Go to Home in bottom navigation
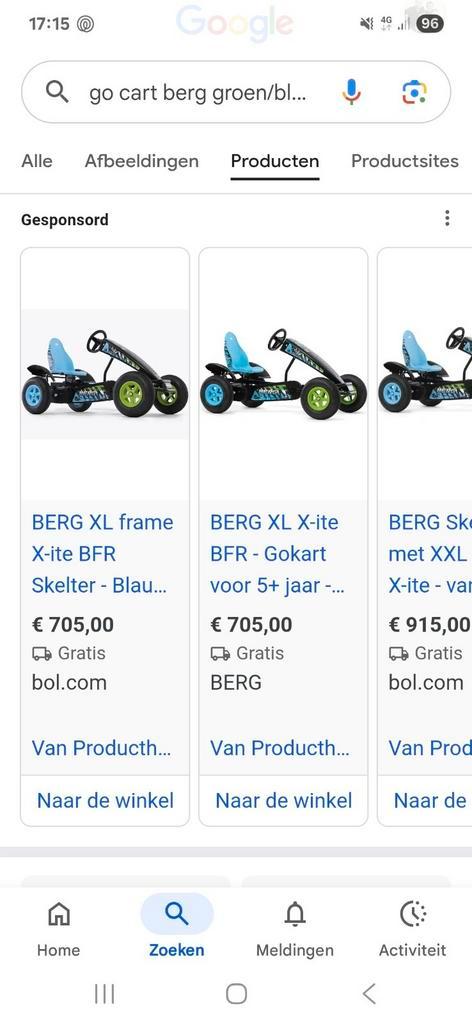Viewport: 472px width, 1024px height. [59, 927]
